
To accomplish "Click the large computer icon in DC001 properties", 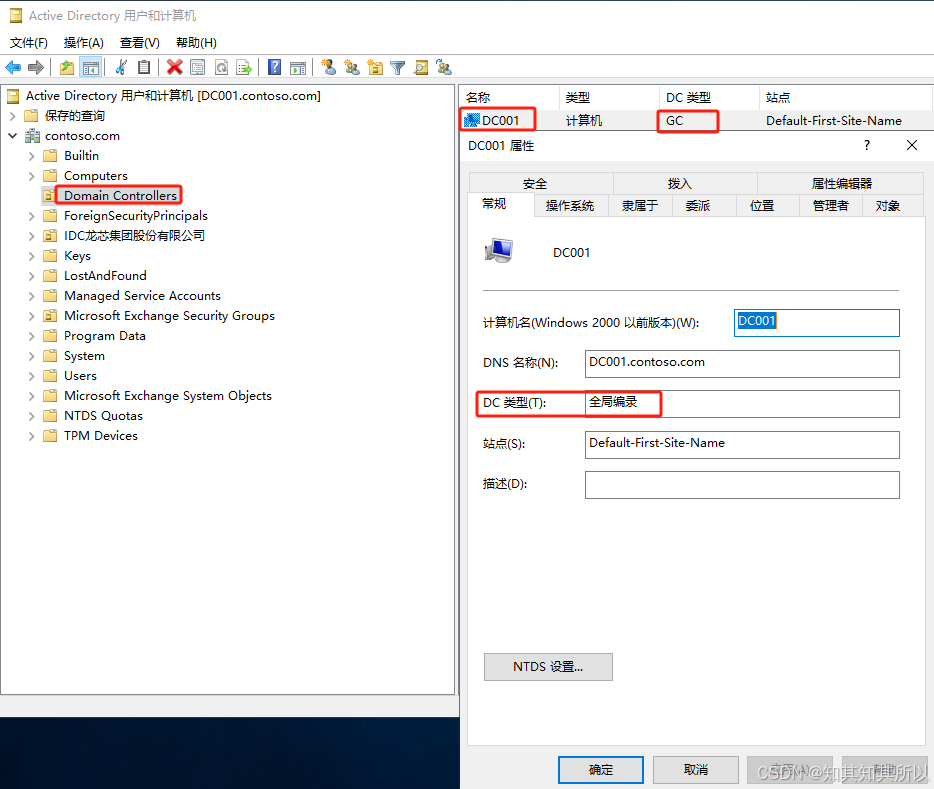I will point(499,251).
